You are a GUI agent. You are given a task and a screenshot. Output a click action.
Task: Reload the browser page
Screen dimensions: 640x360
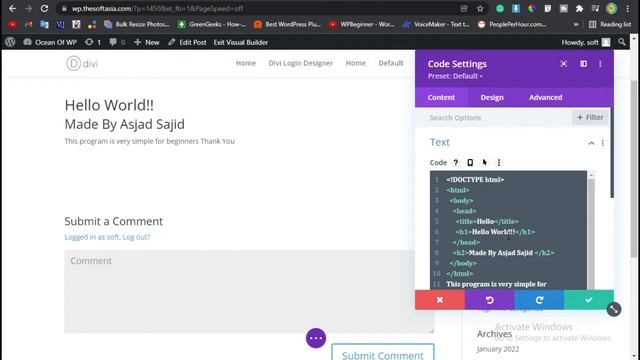click(44, 8)
